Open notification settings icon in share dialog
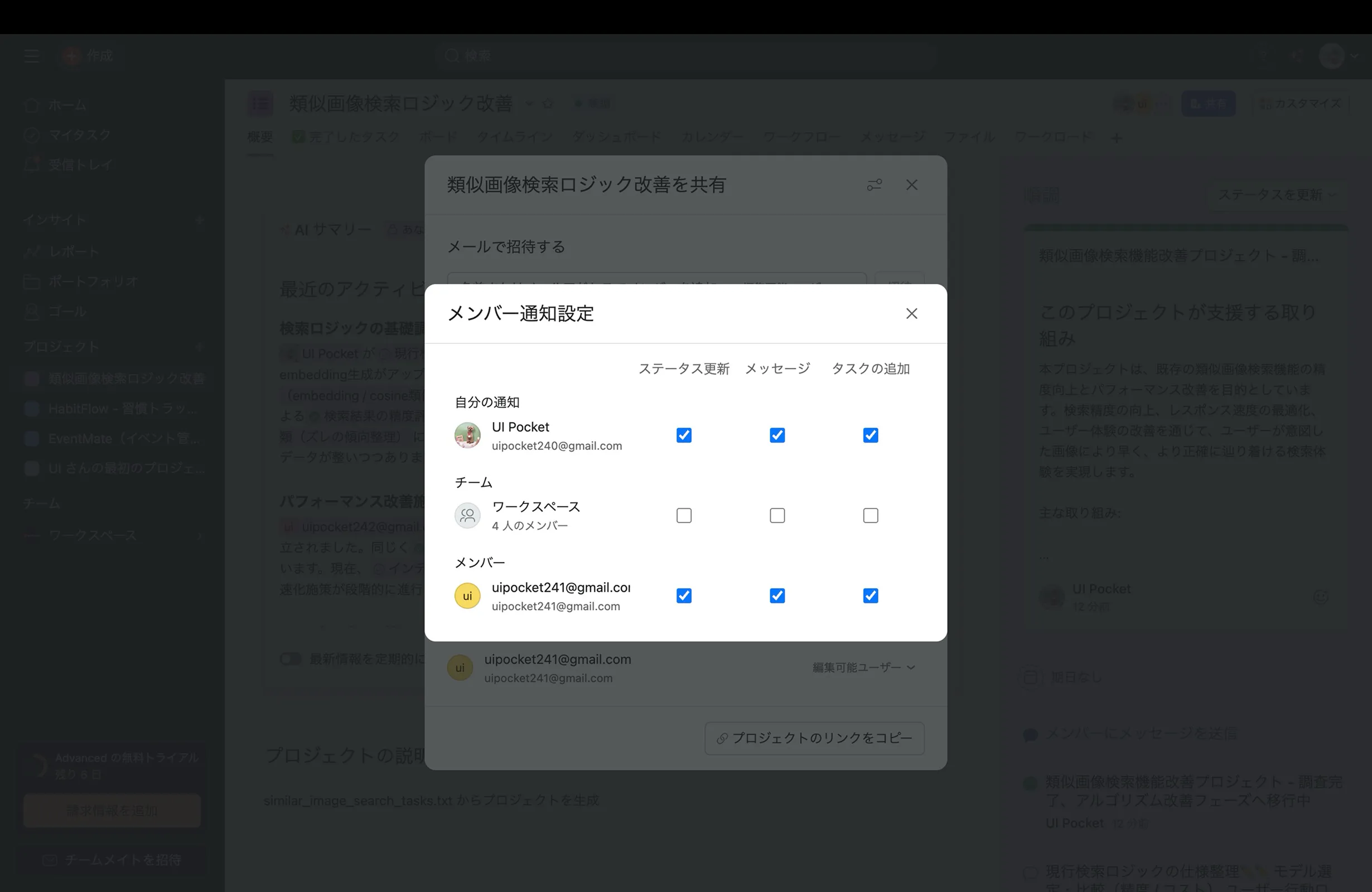Viewport: 1372px width, 892px height. 875,185
